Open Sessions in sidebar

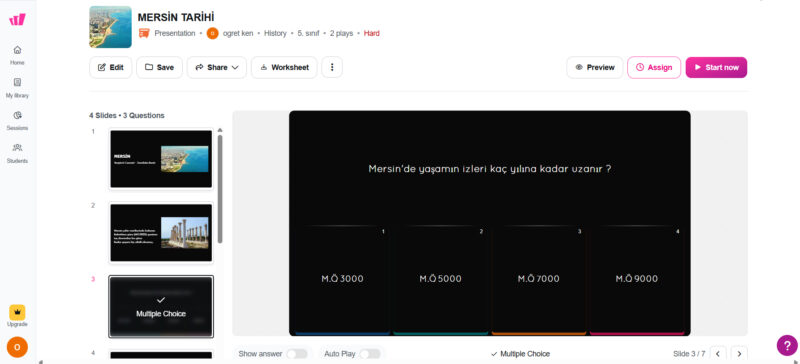[x=17, y=120]
